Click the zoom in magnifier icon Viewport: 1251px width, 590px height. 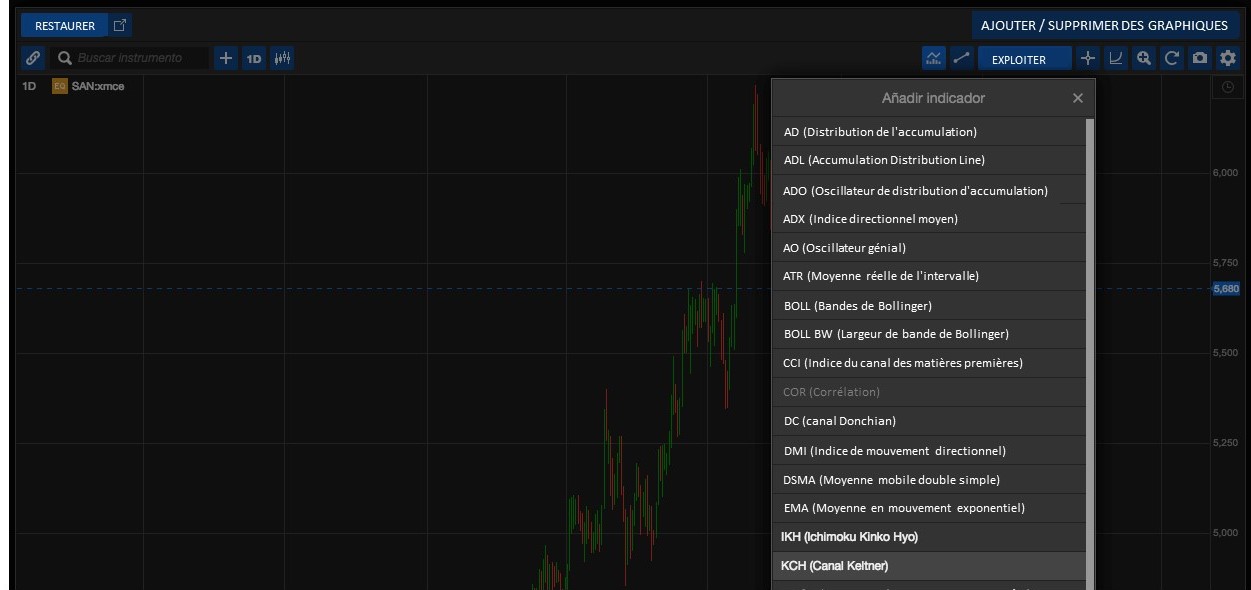[1144, 58]
